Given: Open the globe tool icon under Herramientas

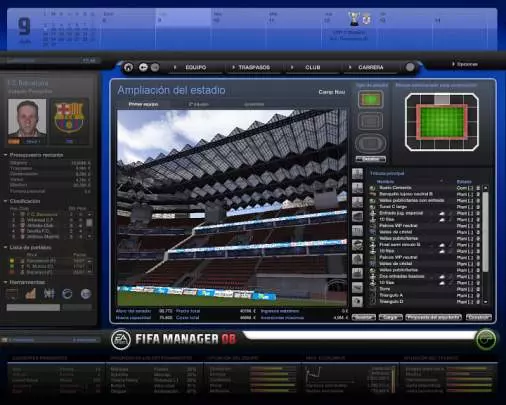Looking at the screenshot, I should point(86,294).
